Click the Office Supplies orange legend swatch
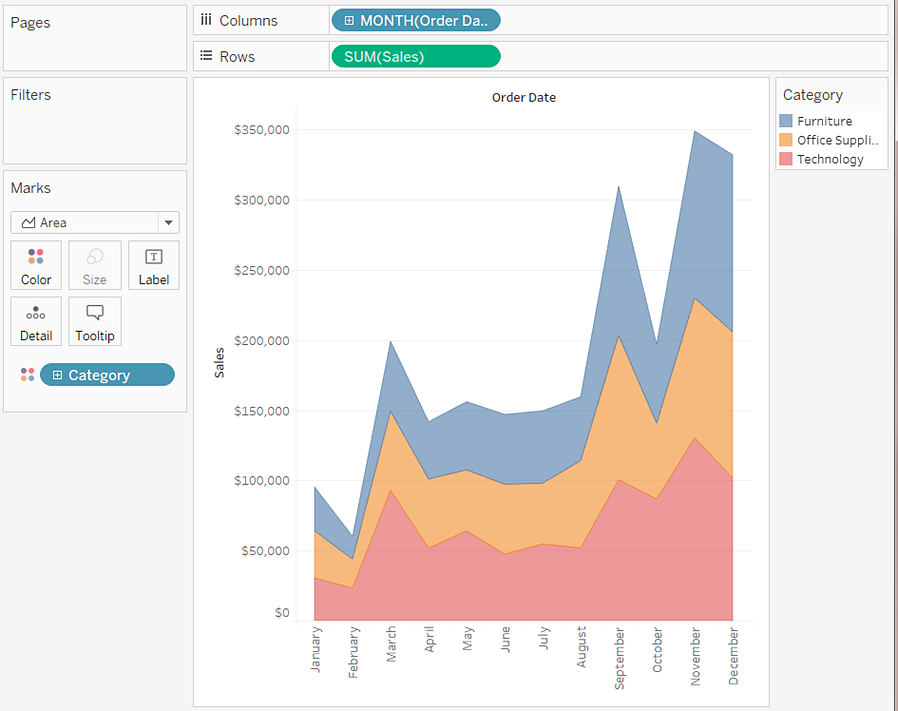 (786, 140)
